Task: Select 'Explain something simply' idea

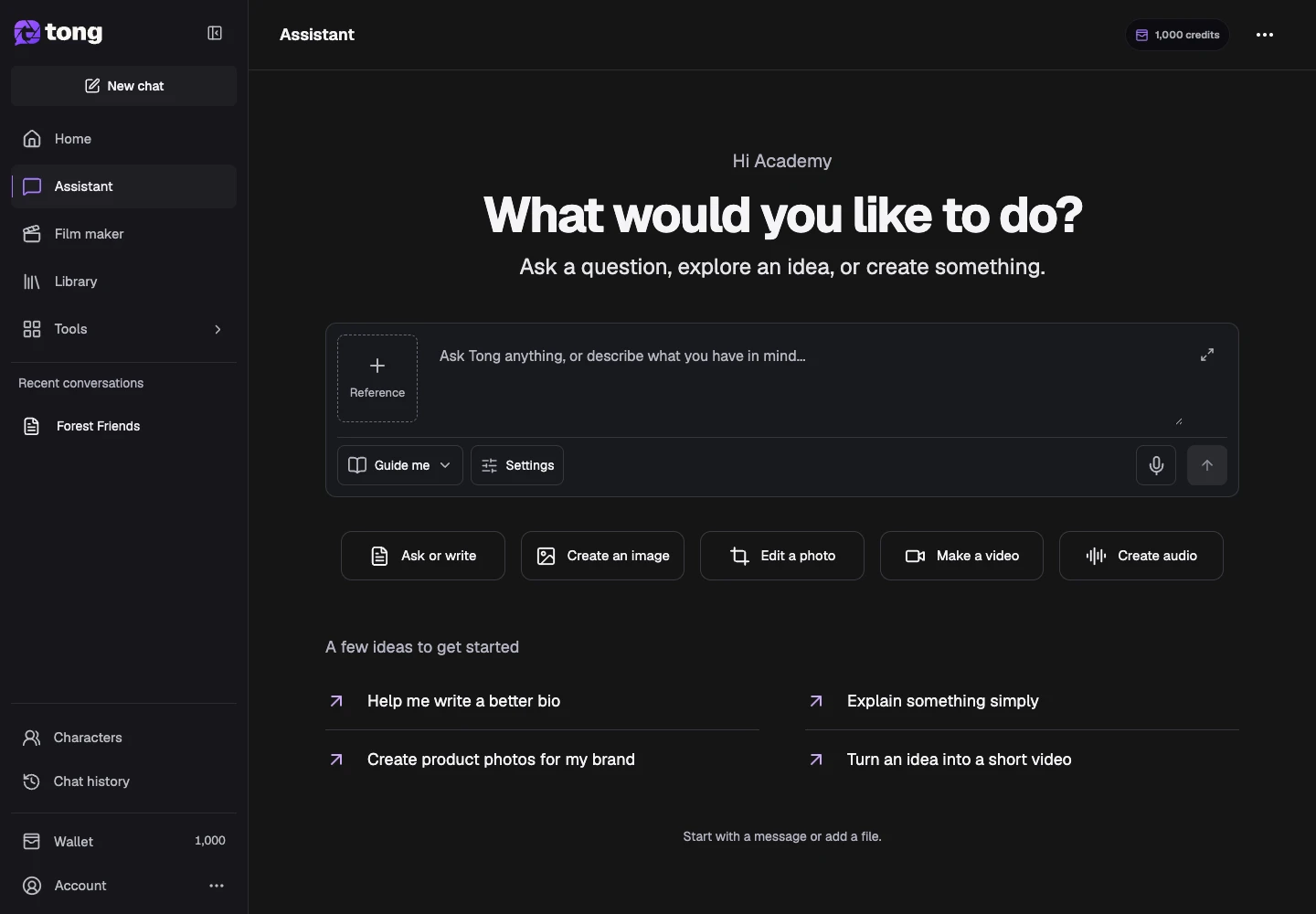Action: pos(1022,701)
